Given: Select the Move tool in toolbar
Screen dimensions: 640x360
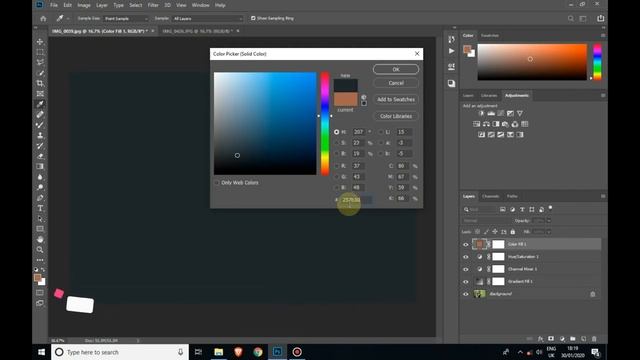Looking at the screenshot, I should pos(40,42).
